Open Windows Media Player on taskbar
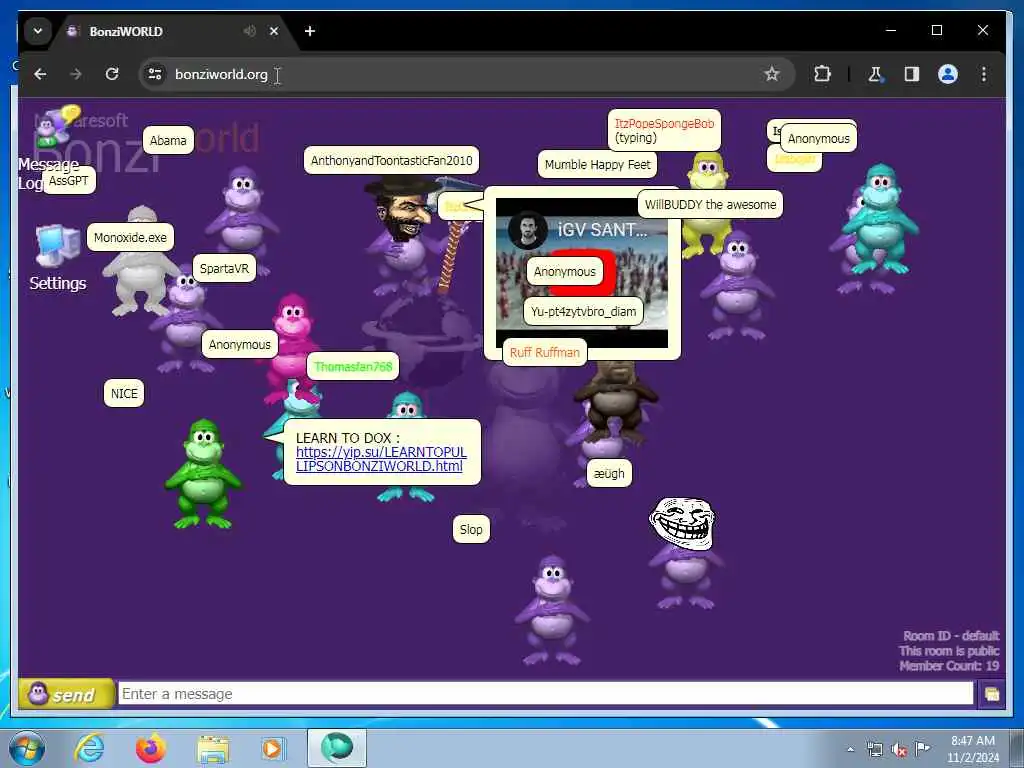 pos(273,748)
